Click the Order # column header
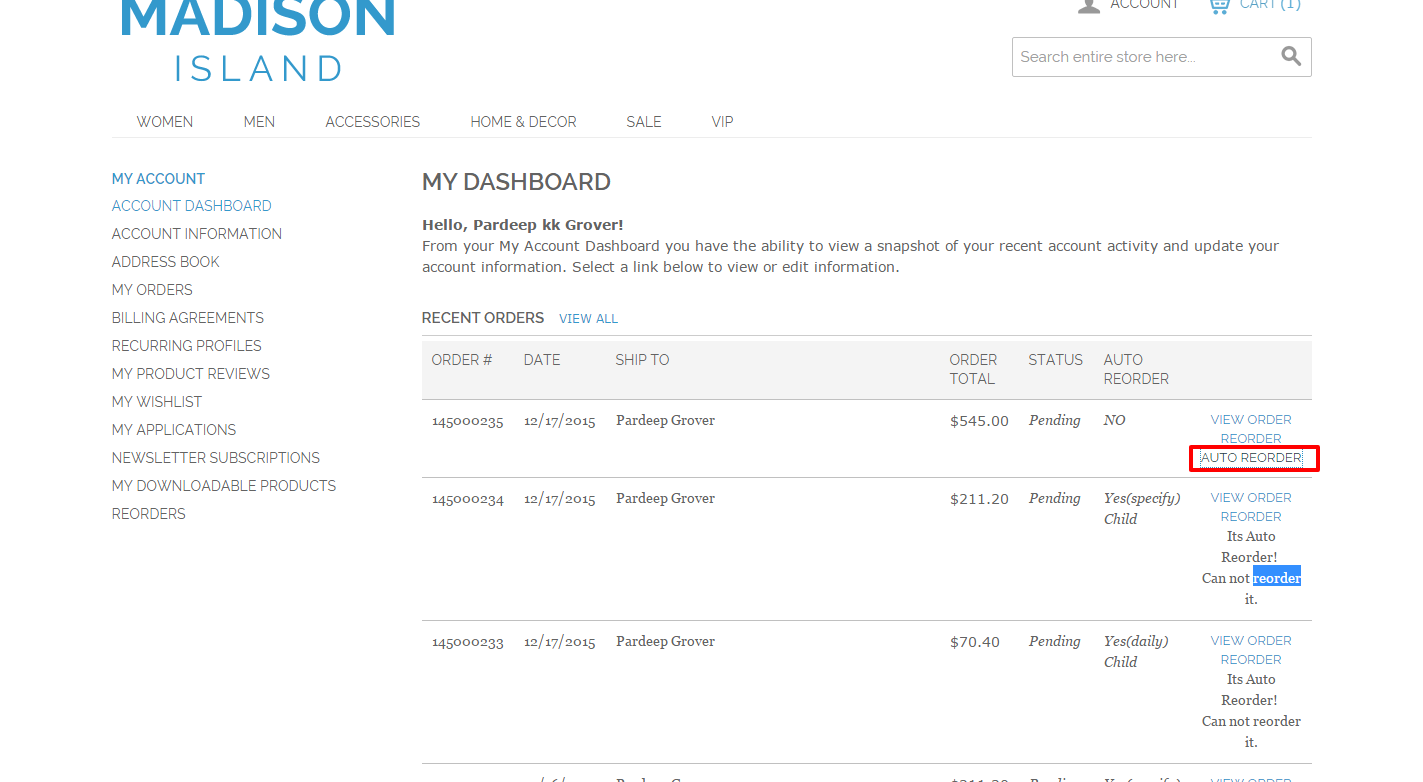Image resolution: width=1423 pixels, height=782 pixels. point(462,360)
